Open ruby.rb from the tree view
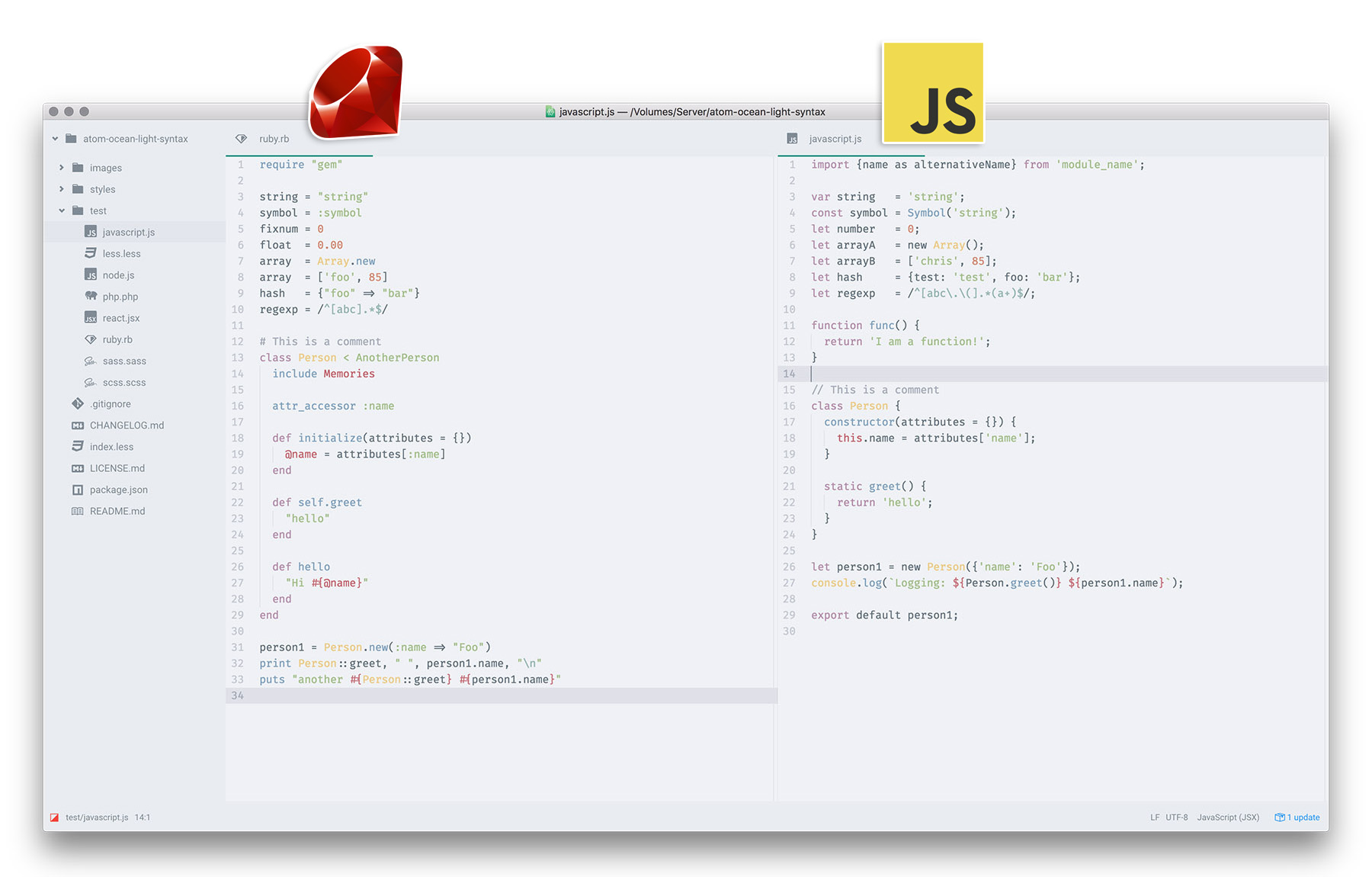 [x=117, y=339]
